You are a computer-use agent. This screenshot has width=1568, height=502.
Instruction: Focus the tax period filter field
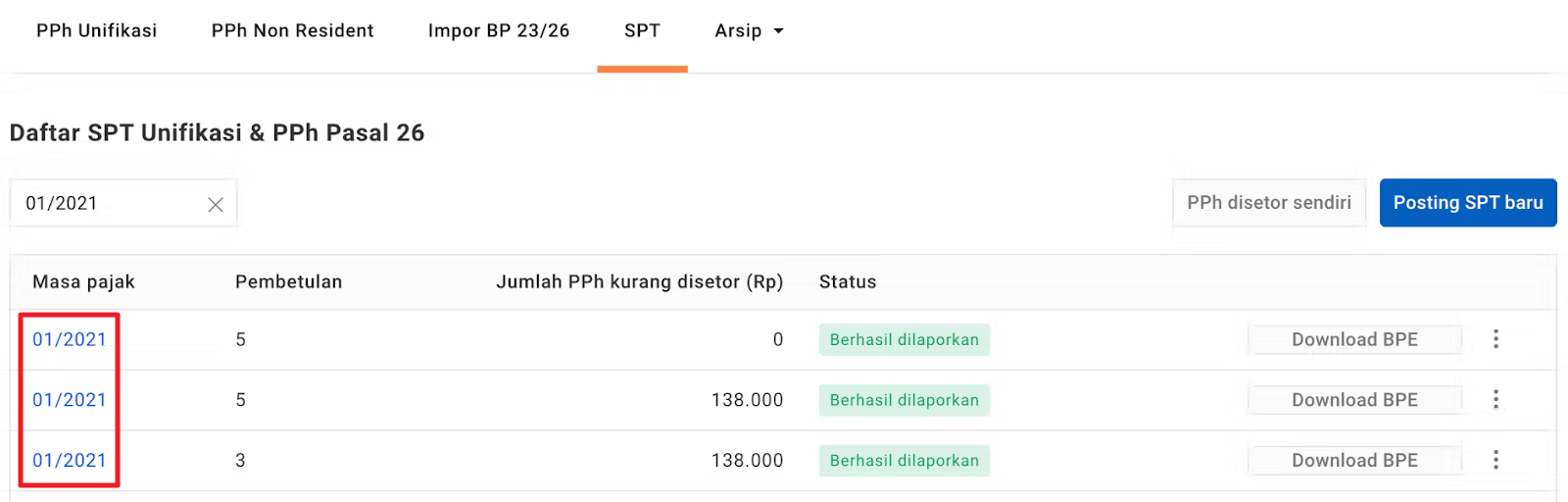coord(108,204)
